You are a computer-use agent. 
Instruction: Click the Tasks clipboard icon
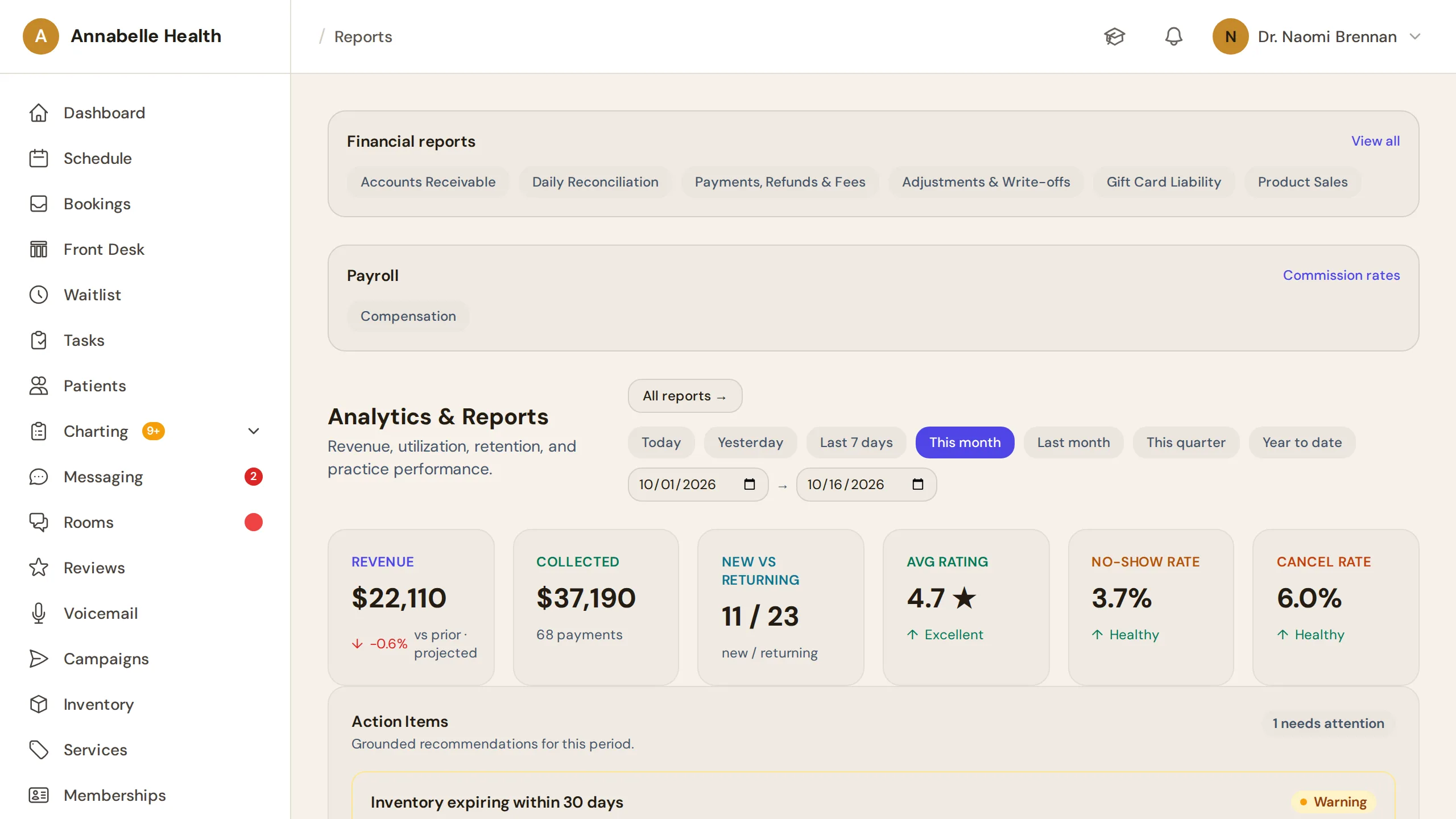click(39, 340)
